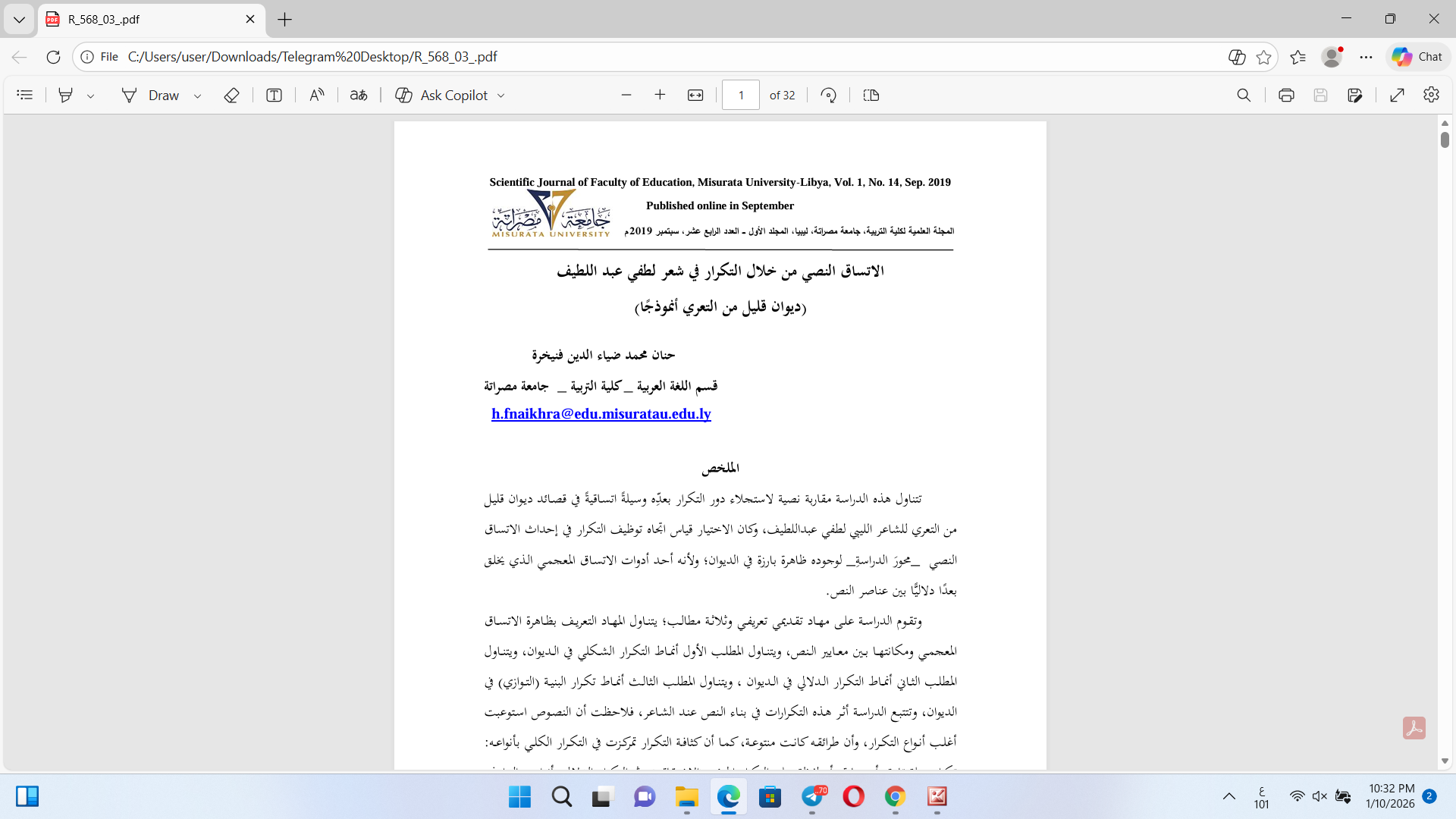Choose the Add text tool

(x=274, y=95)
